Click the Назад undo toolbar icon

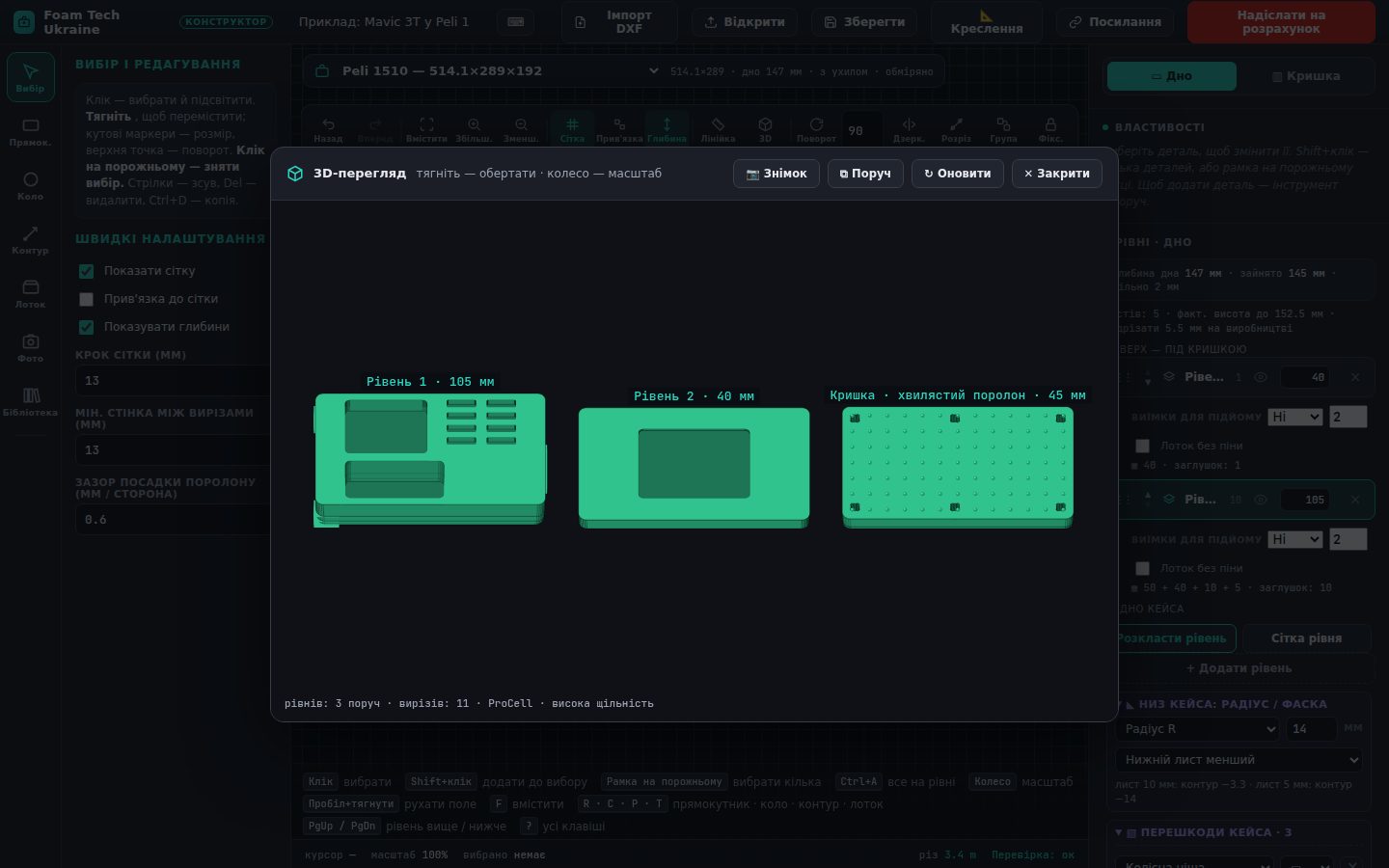[x=328, y=129]
